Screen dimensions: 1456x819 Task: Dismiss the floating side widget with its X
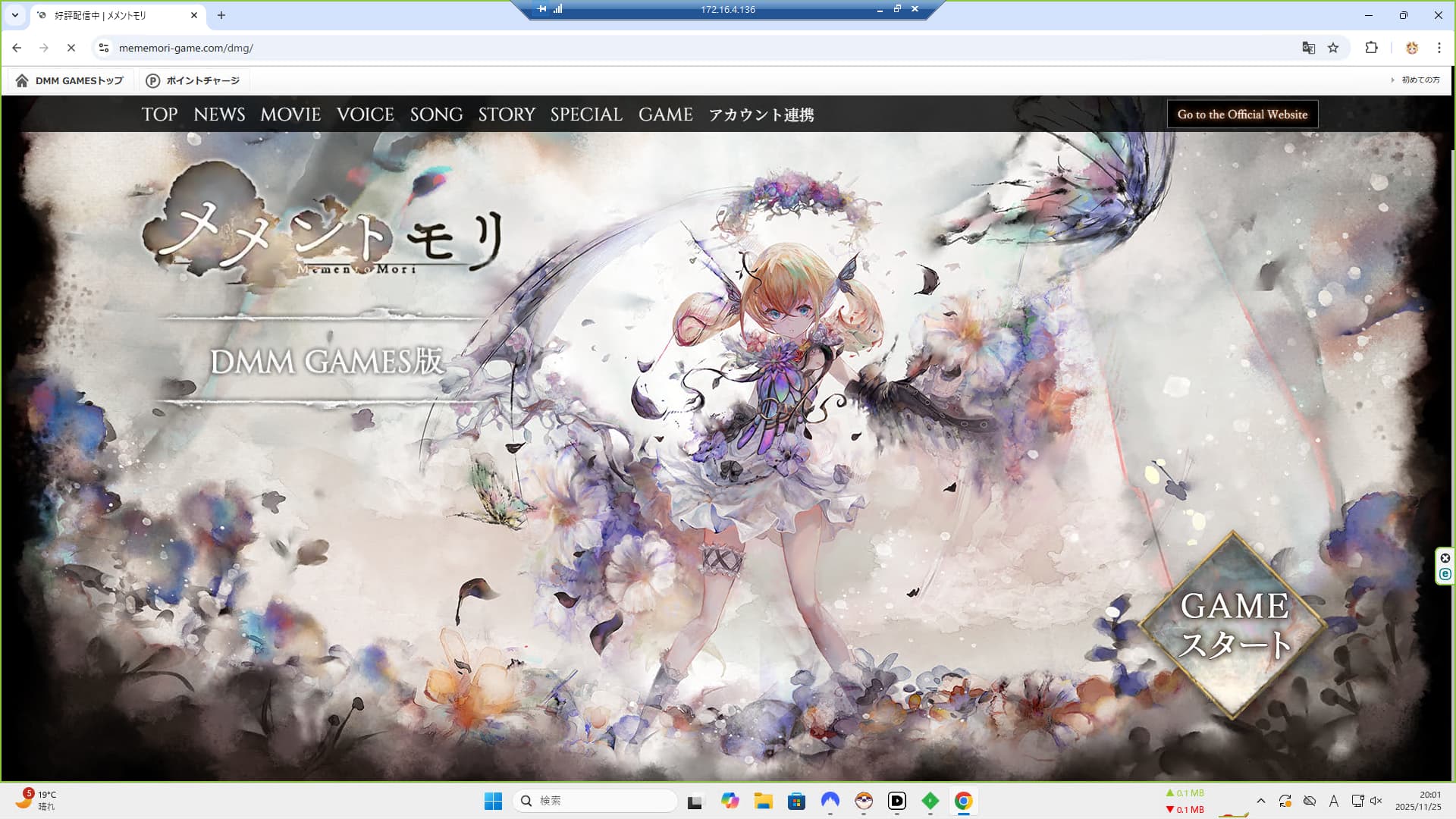1445,558
